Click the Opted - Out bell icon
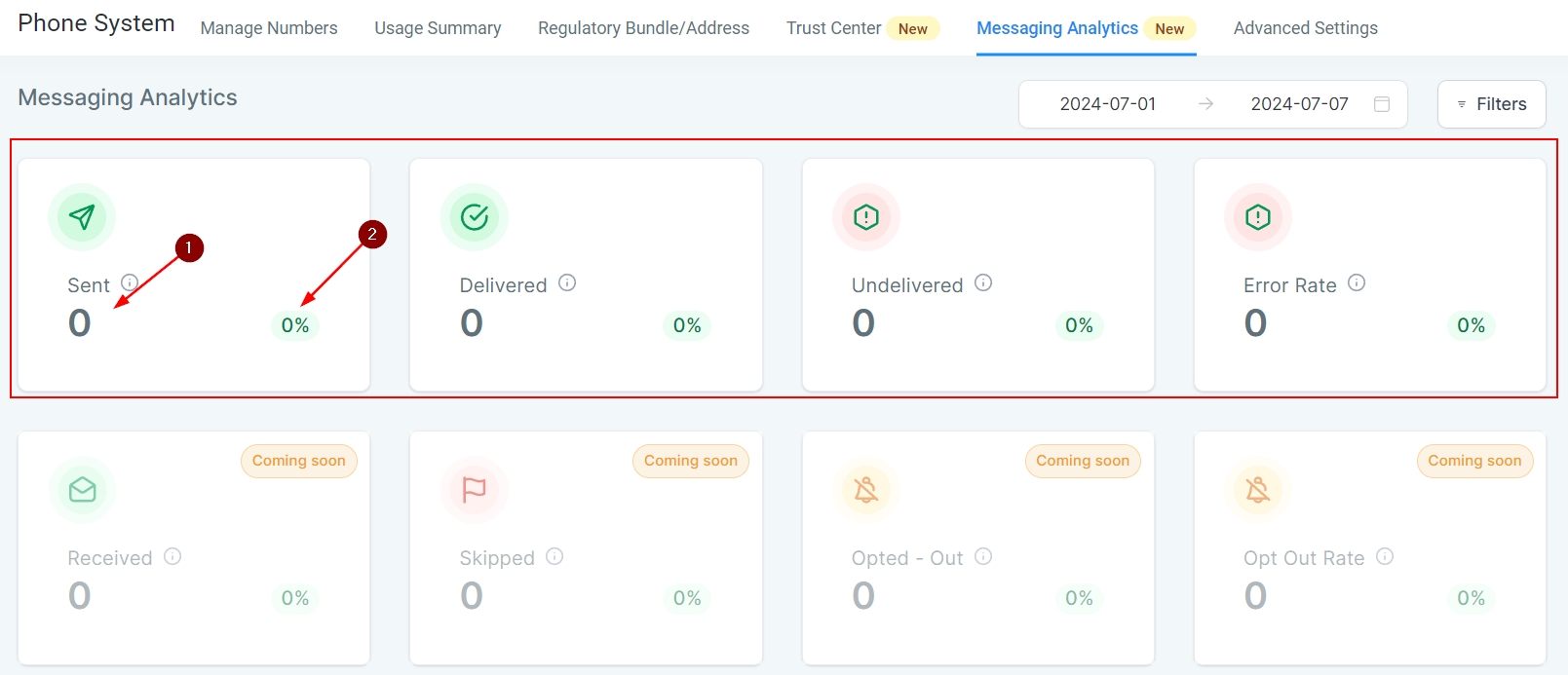The image size is (1568, 675). (866, 489)
